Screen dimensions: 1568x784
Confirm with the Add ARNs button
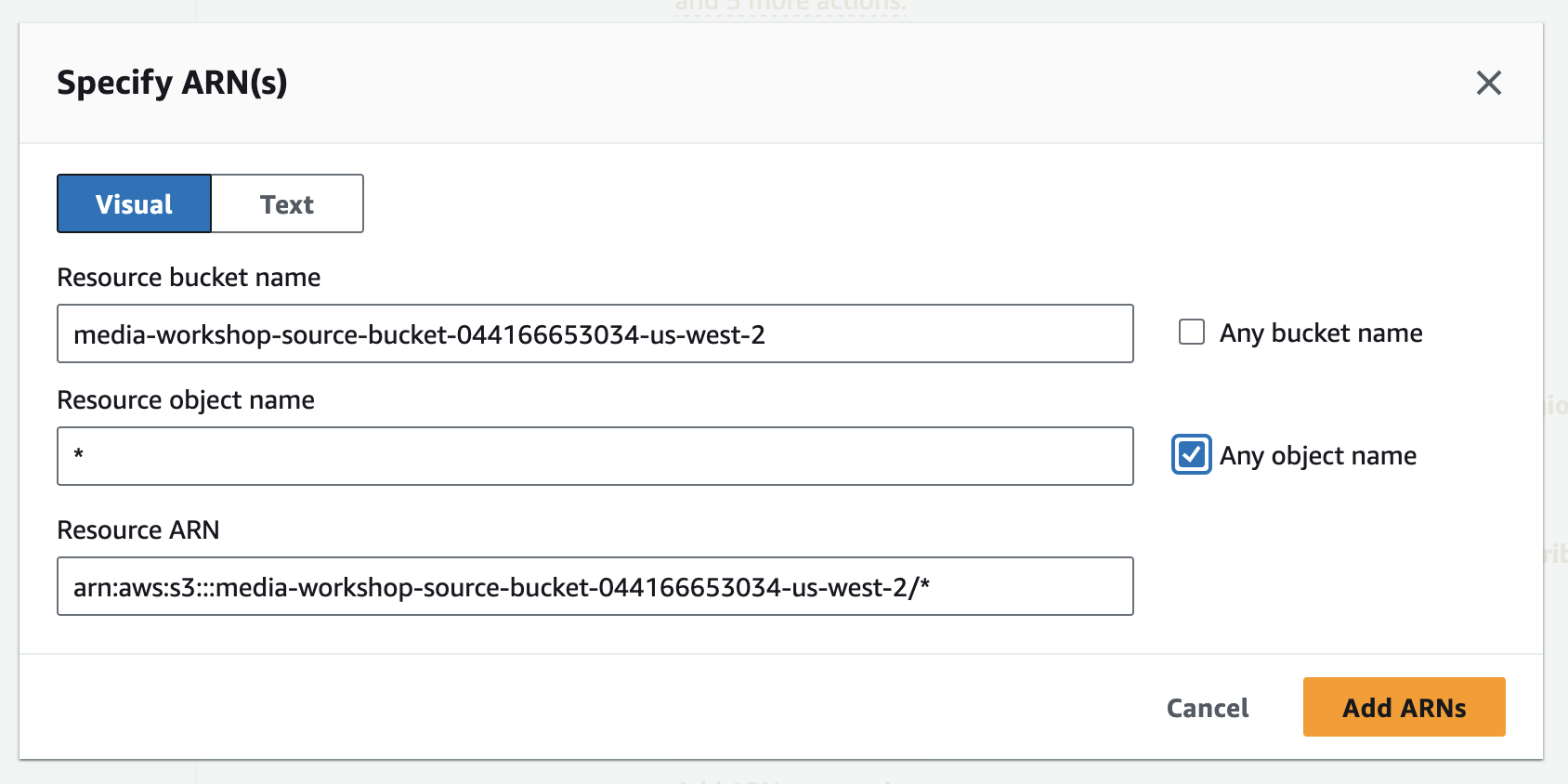click(1404, 707)
